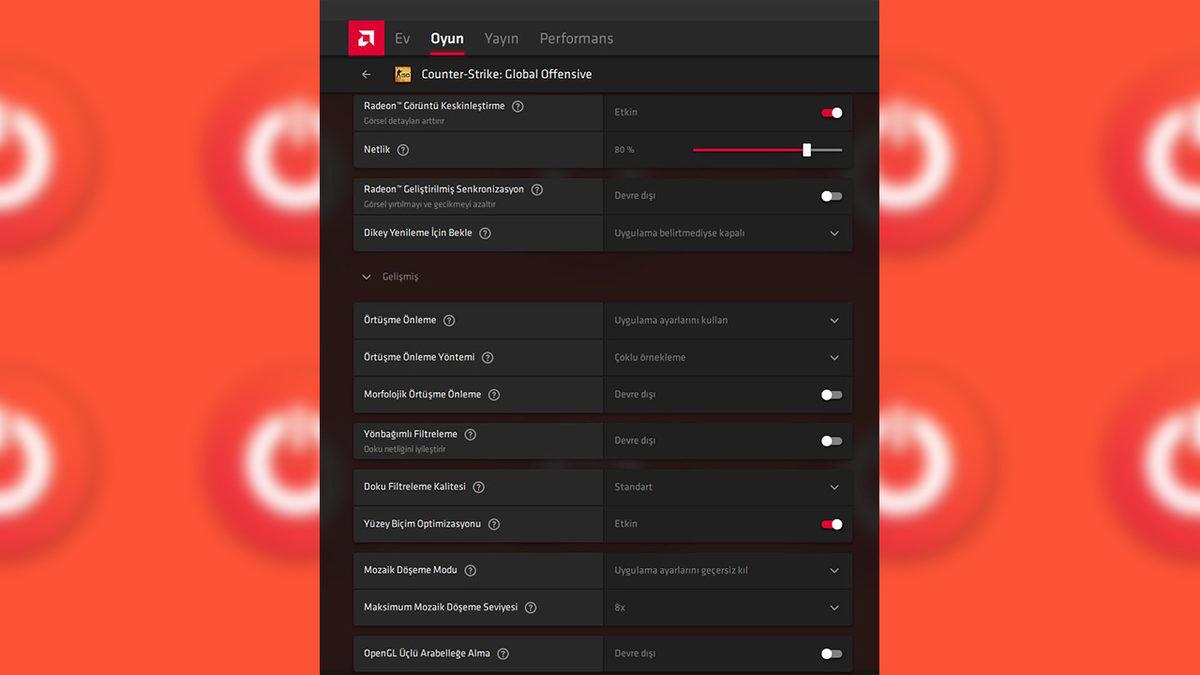Toggle Yüzey Biçim Optimizasyonu off
This screenshot has height=675, width=1200.
pyautogui.click(x=830, y=524)
